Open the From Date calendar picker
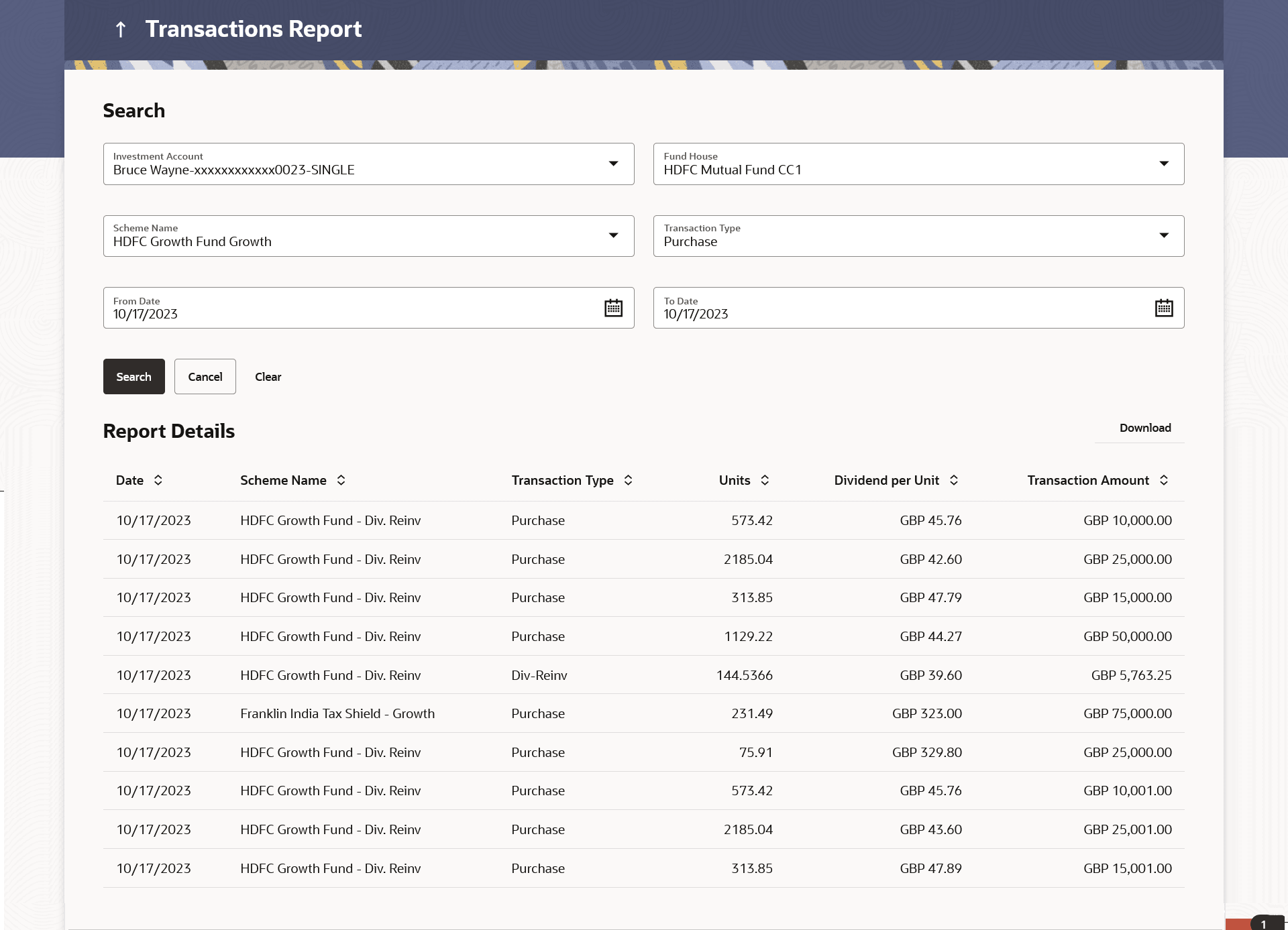Image resolution: width=1288 pixels, height=930 pixels. point(613,308)
